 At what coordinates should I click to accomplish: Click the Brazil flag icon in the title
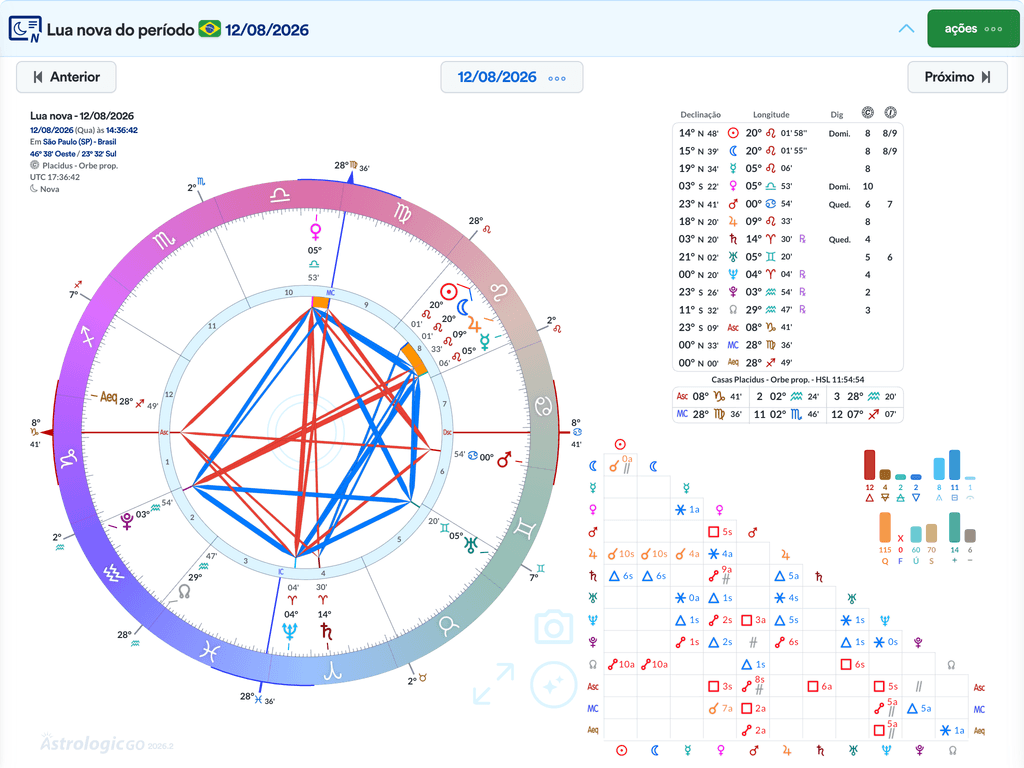pyautogui.click(x=210, y=29)
